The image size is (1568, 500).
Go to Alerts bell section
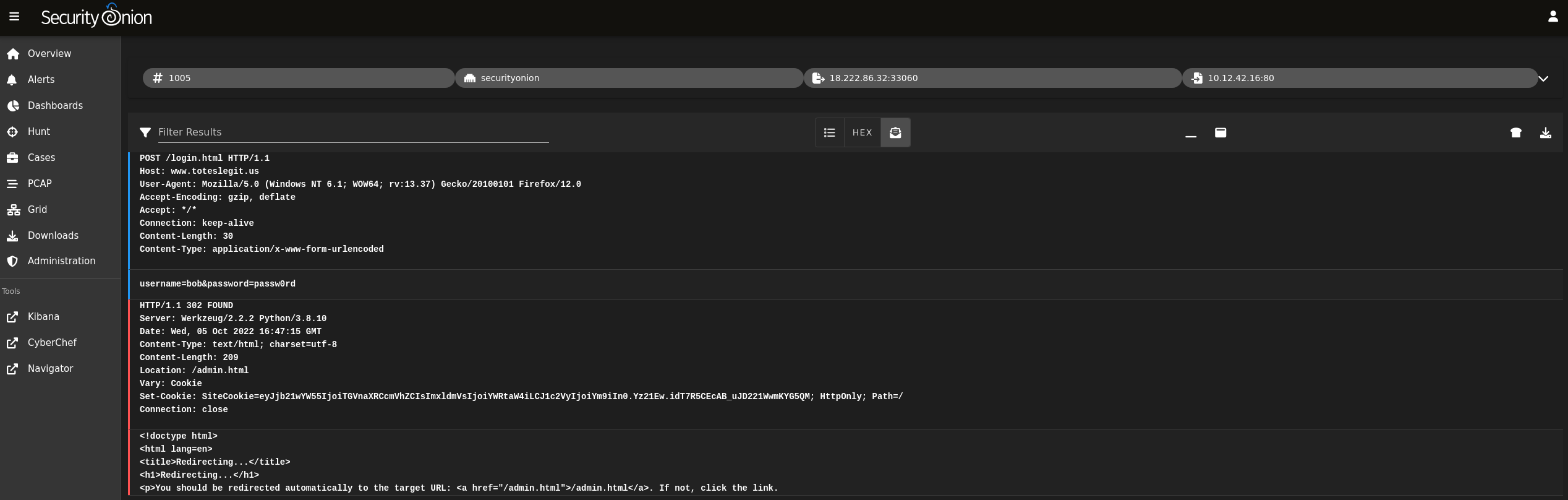pyautogui.click(x=60, y=80)
